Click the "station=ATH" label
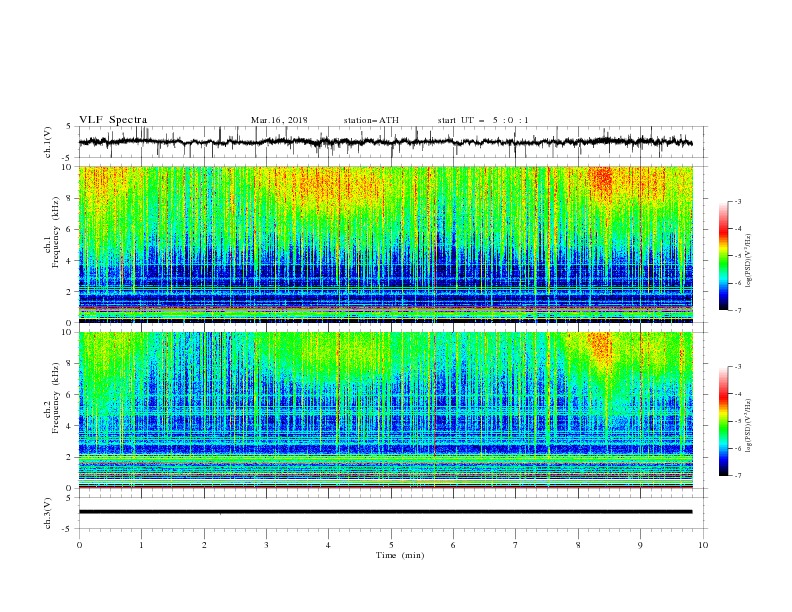Image resolution: width=792 pixels, height=612 pixels. coord(371,120)
